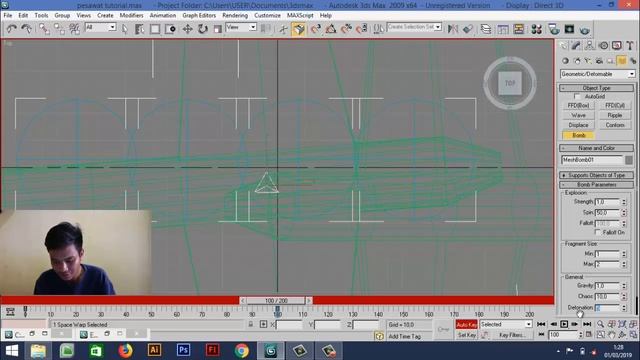
Task: Open Rendered Frame Window icon
Action: point(569,29)
